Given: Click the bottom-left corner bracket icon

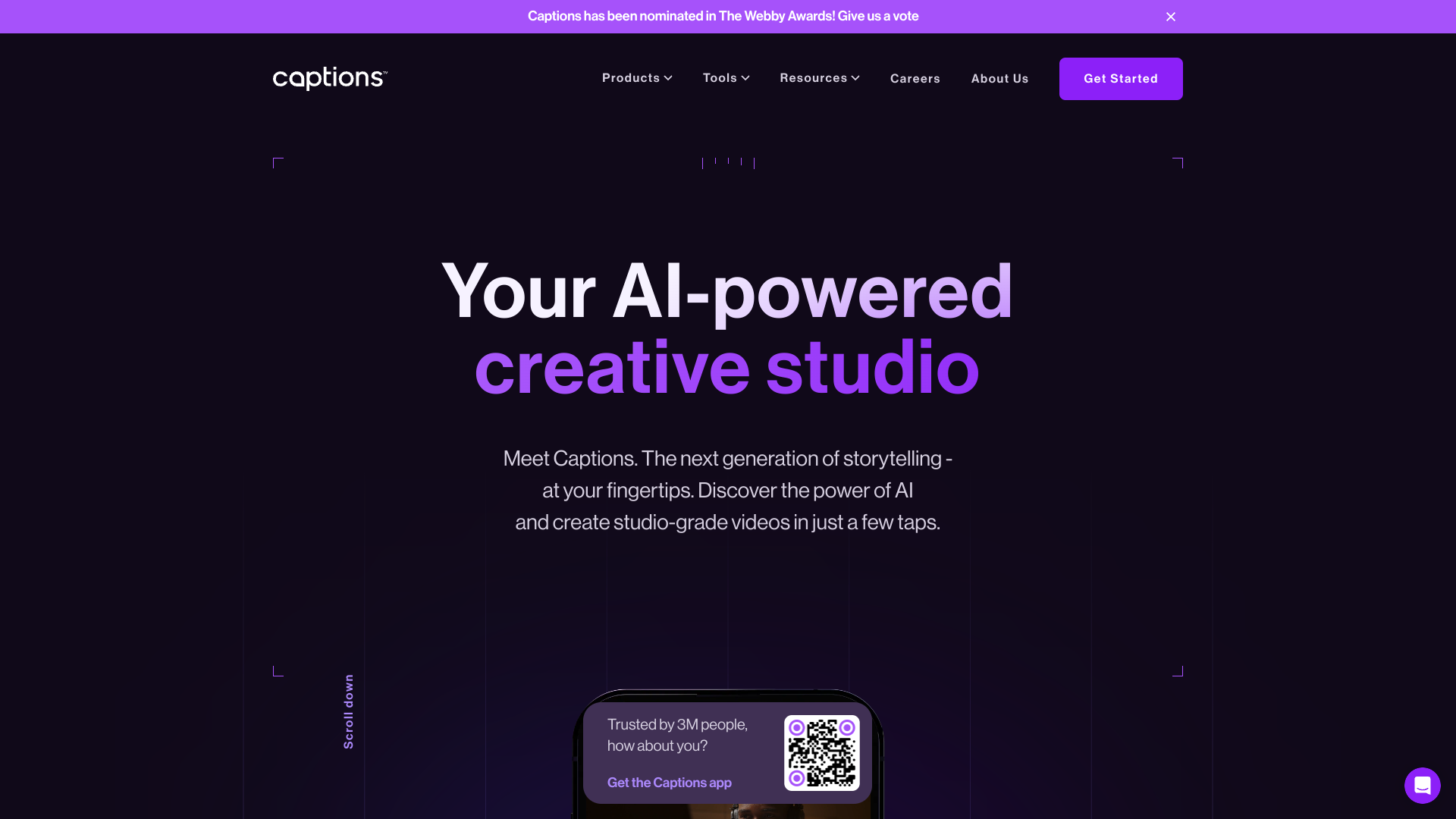Looking at the screenshot, I should point(278,670).
